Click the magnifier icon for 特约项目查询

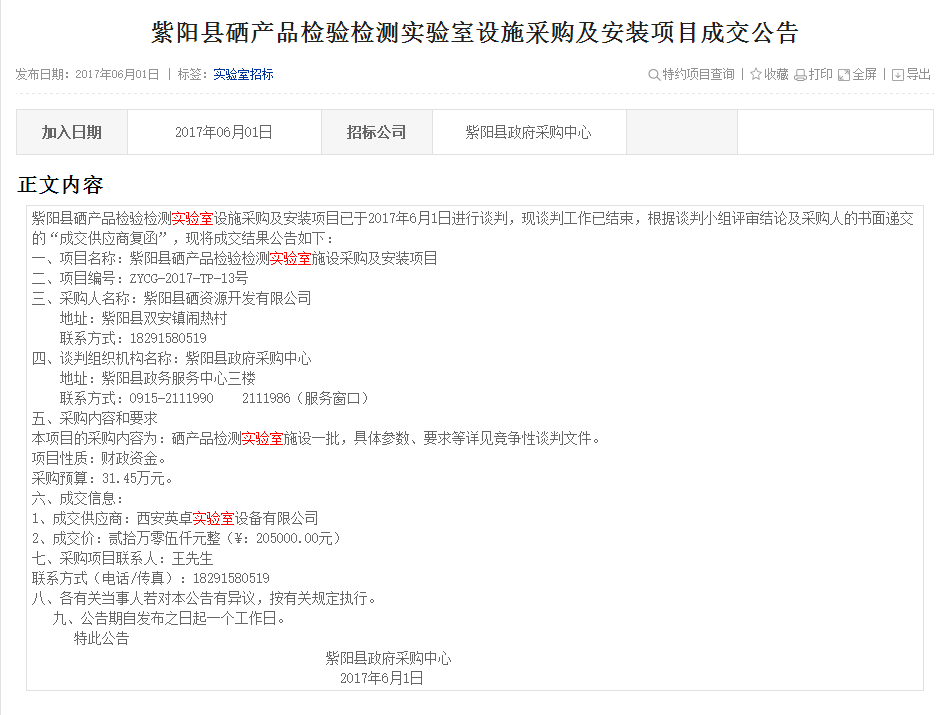tap(654, 75)
